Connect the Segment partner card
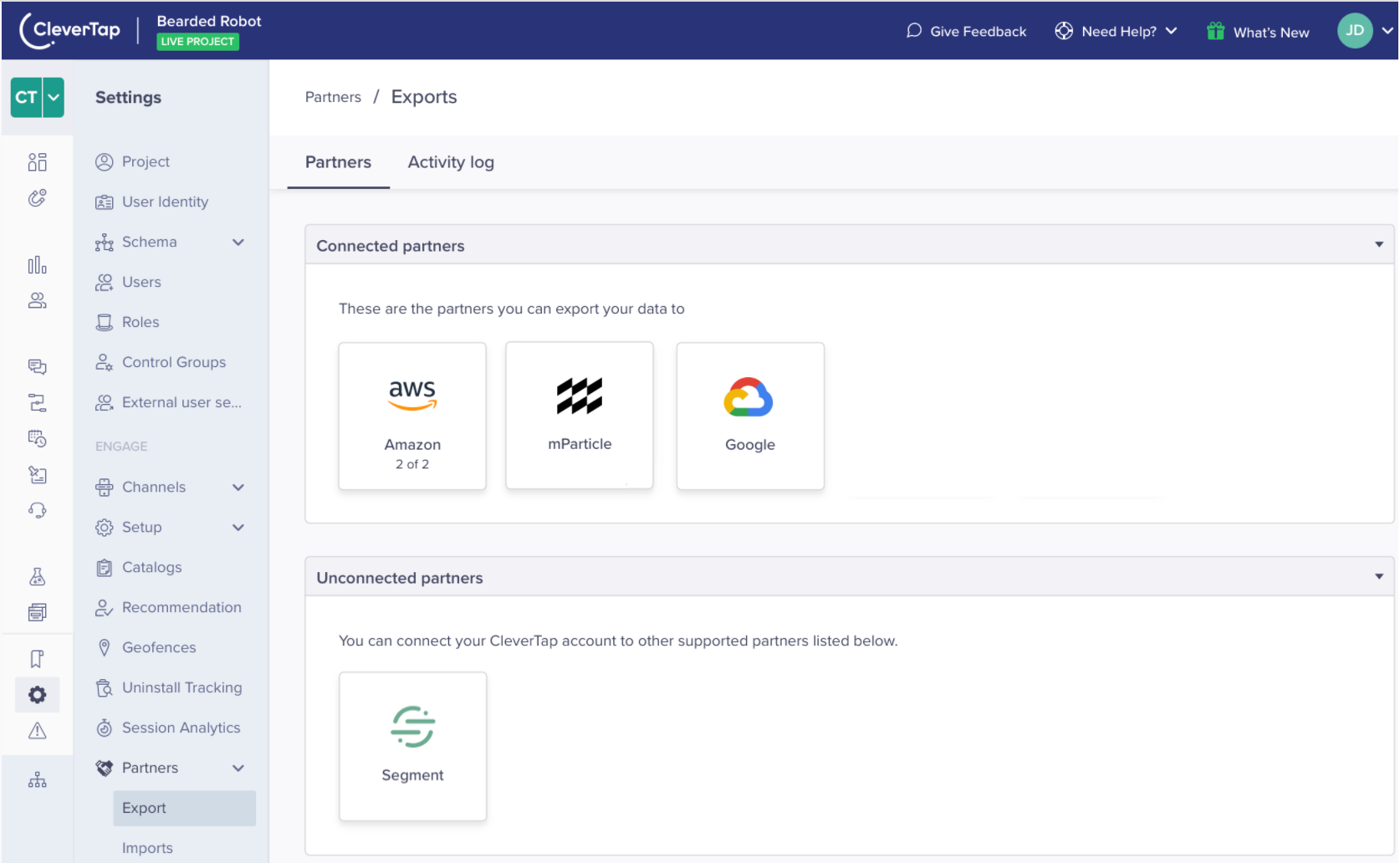 coord(412,746)
